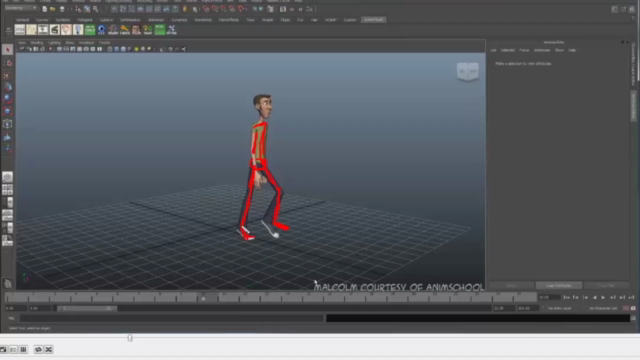Click the green ANIM TABLE shelf icon

90,29
